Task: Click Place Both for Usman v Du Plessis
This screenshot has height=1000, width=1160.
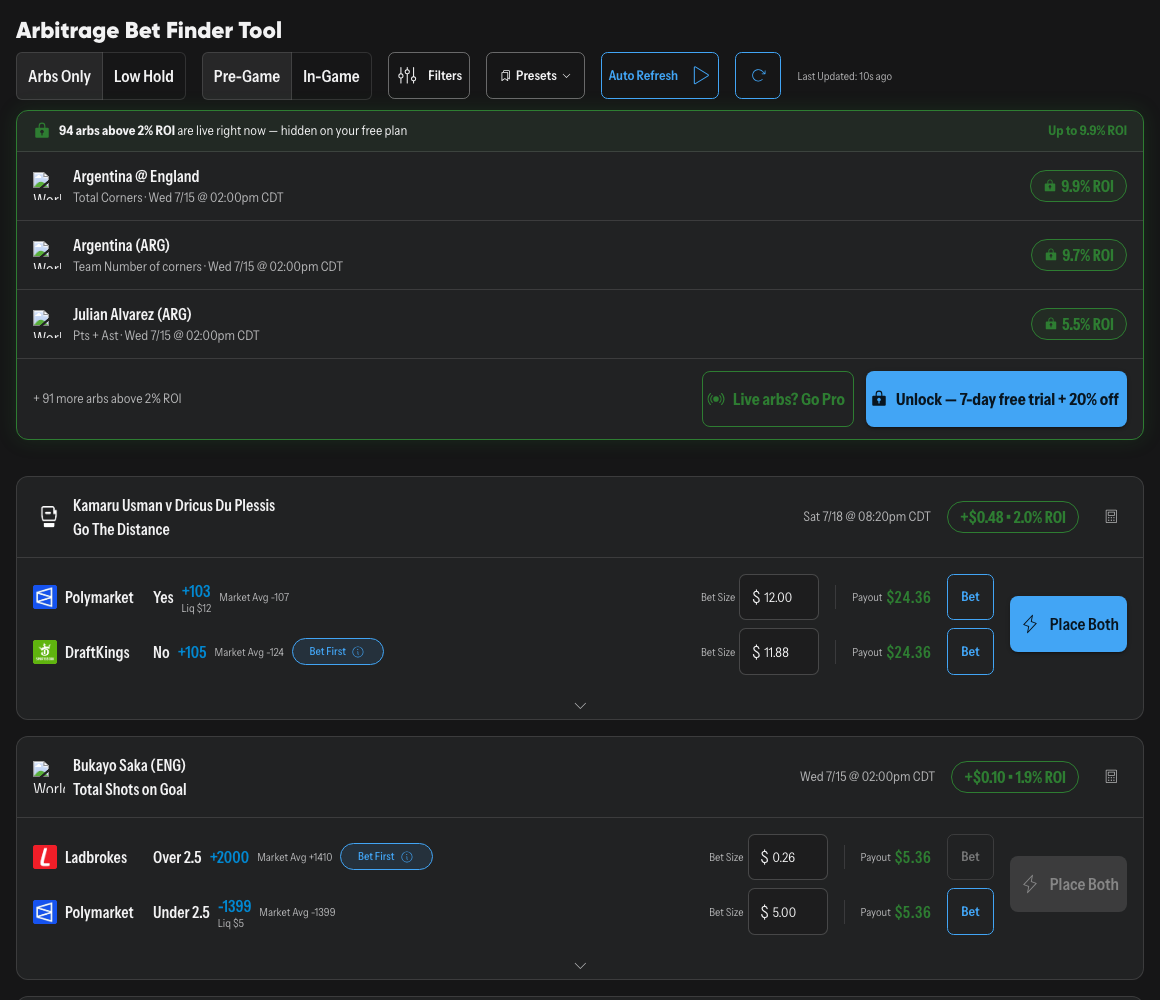Action: [x=1068, y=624]
